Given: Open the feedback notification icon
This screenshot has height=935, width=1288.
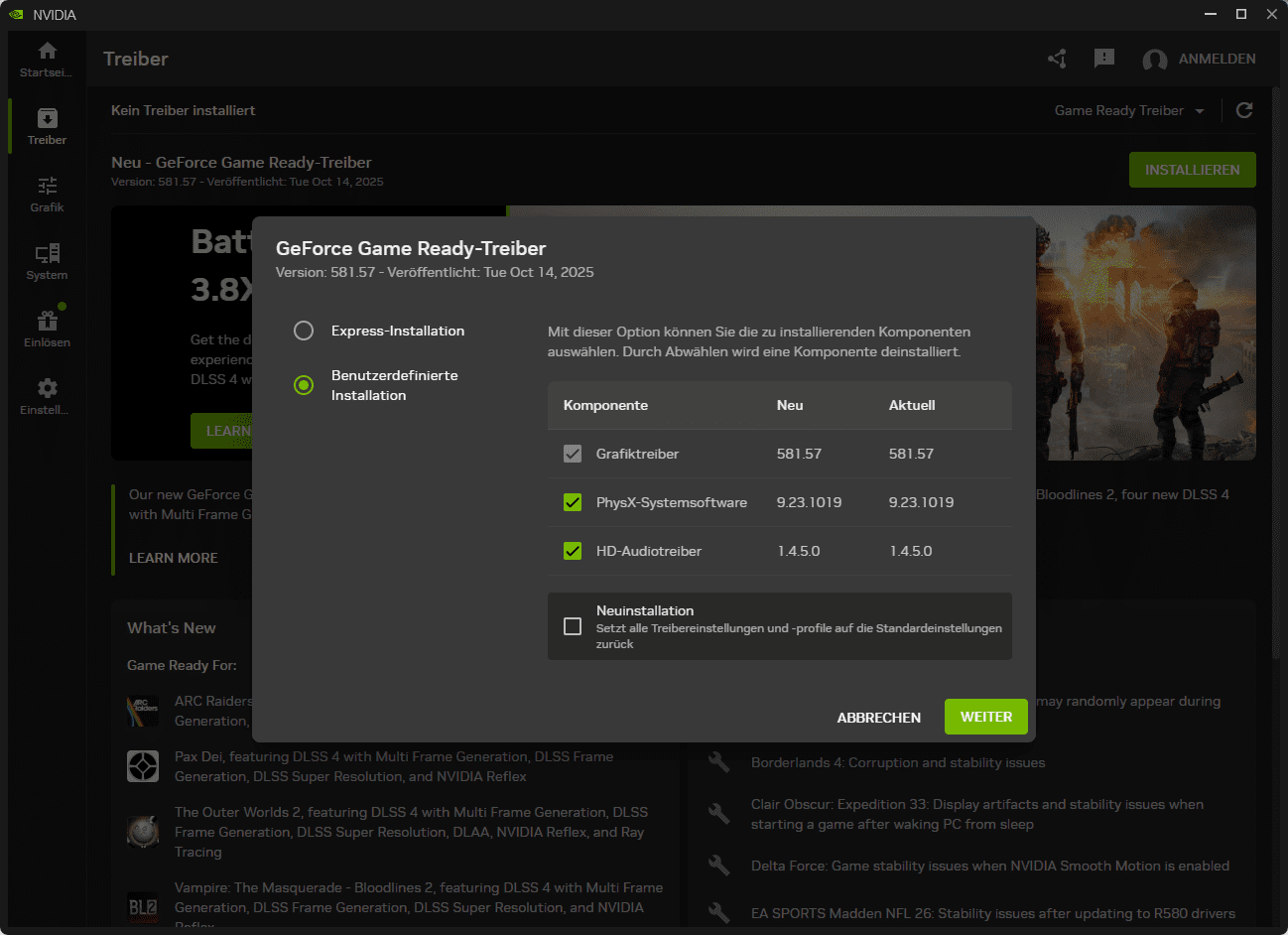Looking at the screenshot, I should [1104, 59].
